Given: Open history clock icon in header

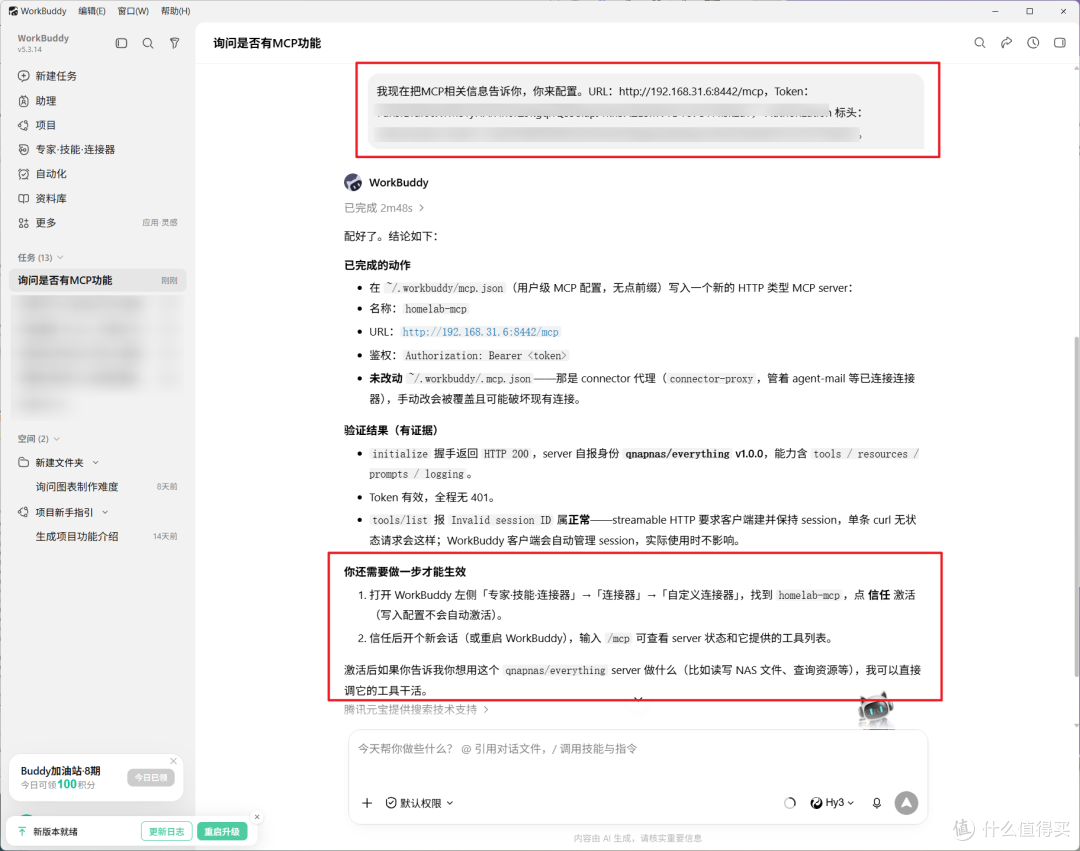Looking at the screenshot, I should click(1033, 43).
